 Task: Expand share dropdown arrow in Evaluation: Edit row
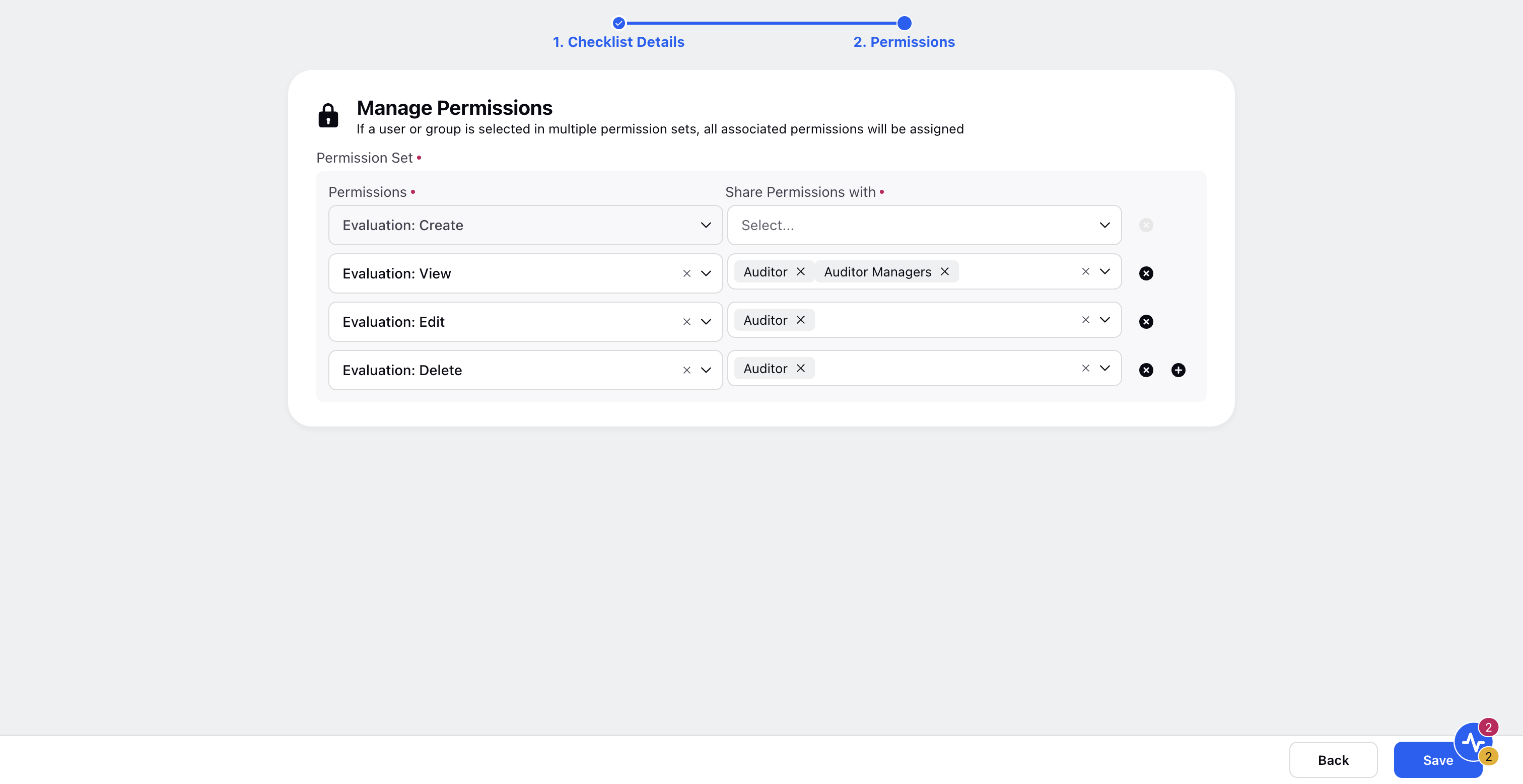pyautogui.click(x=1104, y=320)
